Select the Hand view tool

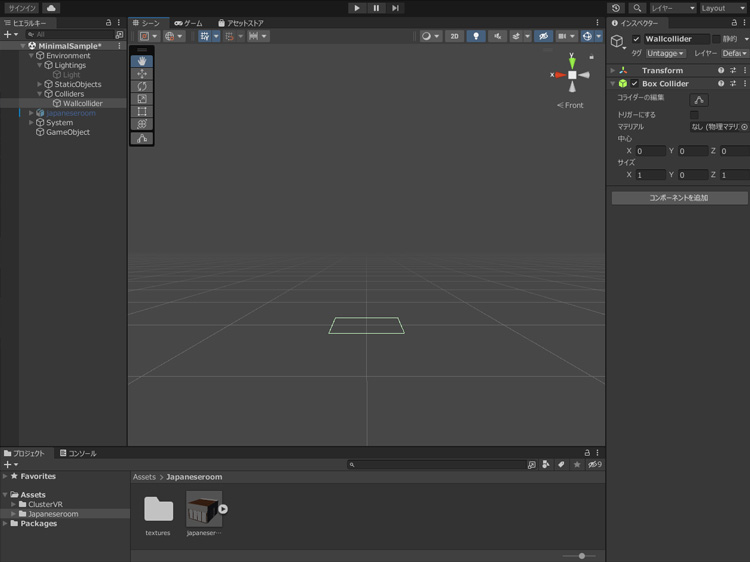pos(142,61)
